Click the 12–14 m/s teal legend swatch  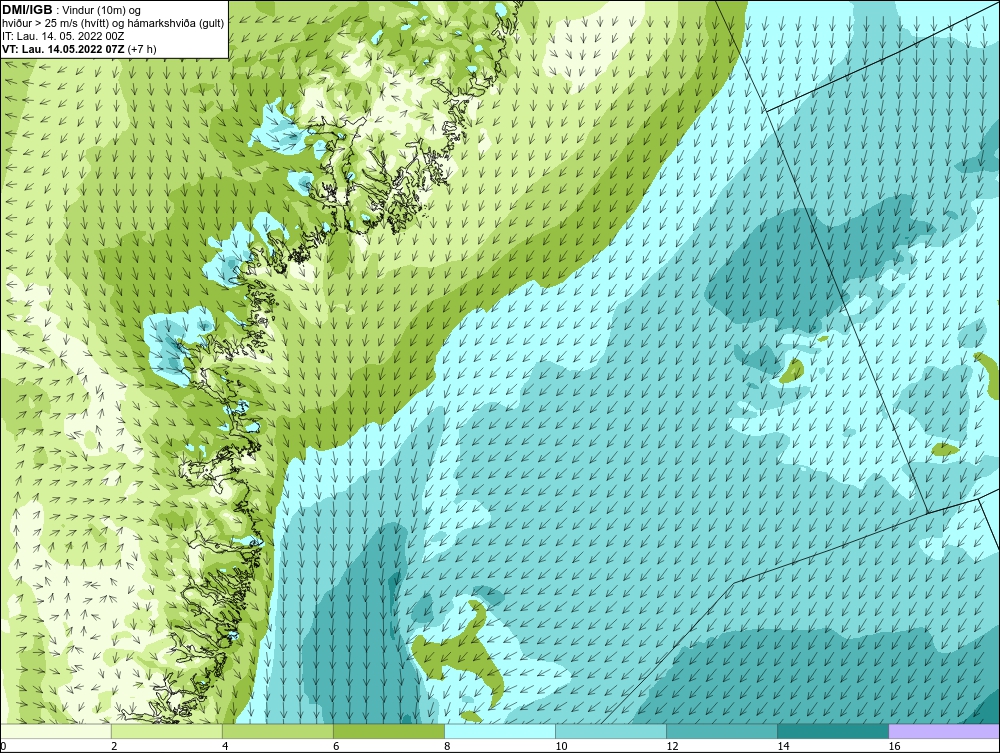721,731
